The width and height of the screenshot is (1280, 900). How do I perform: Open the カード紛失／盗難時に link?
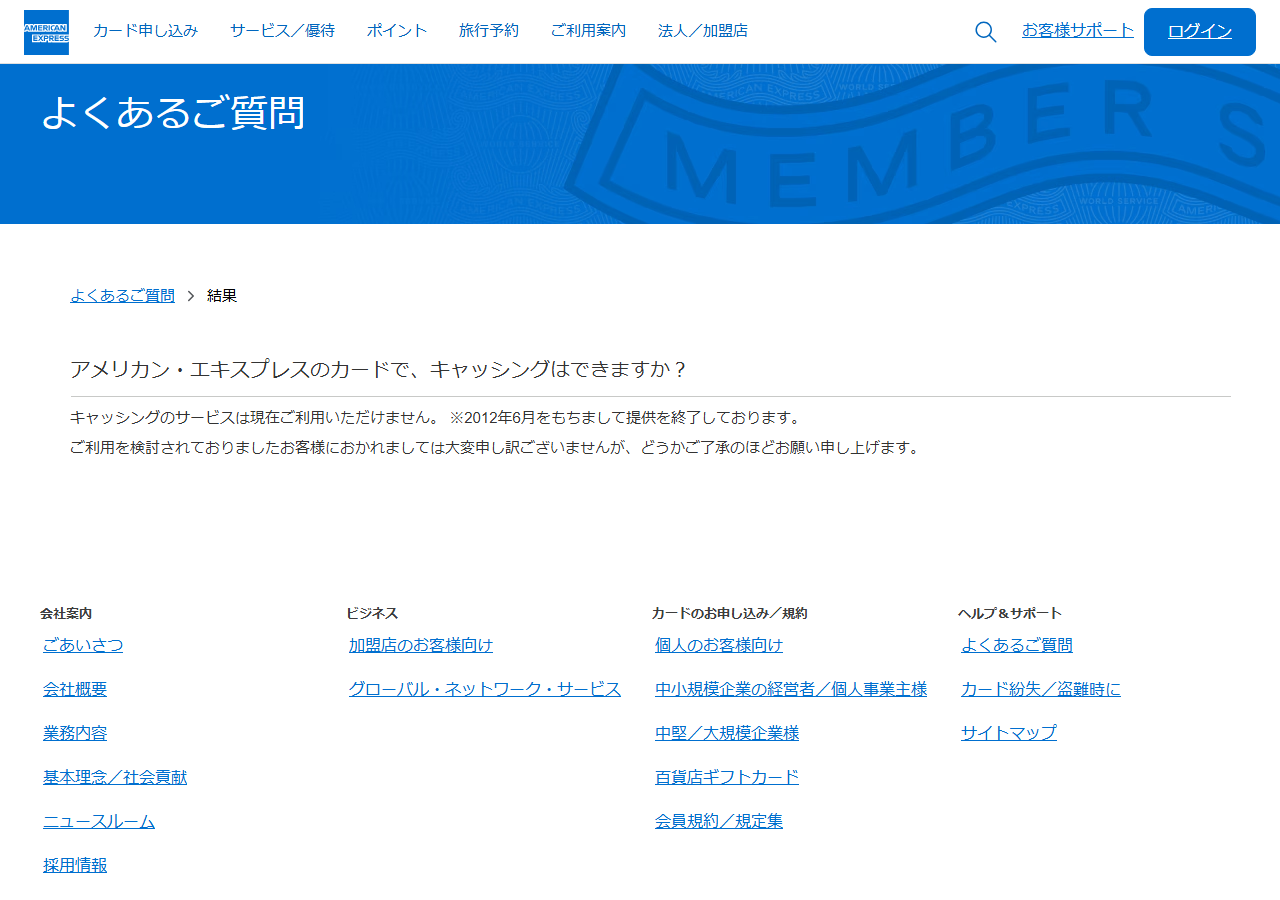point(1041,689)
